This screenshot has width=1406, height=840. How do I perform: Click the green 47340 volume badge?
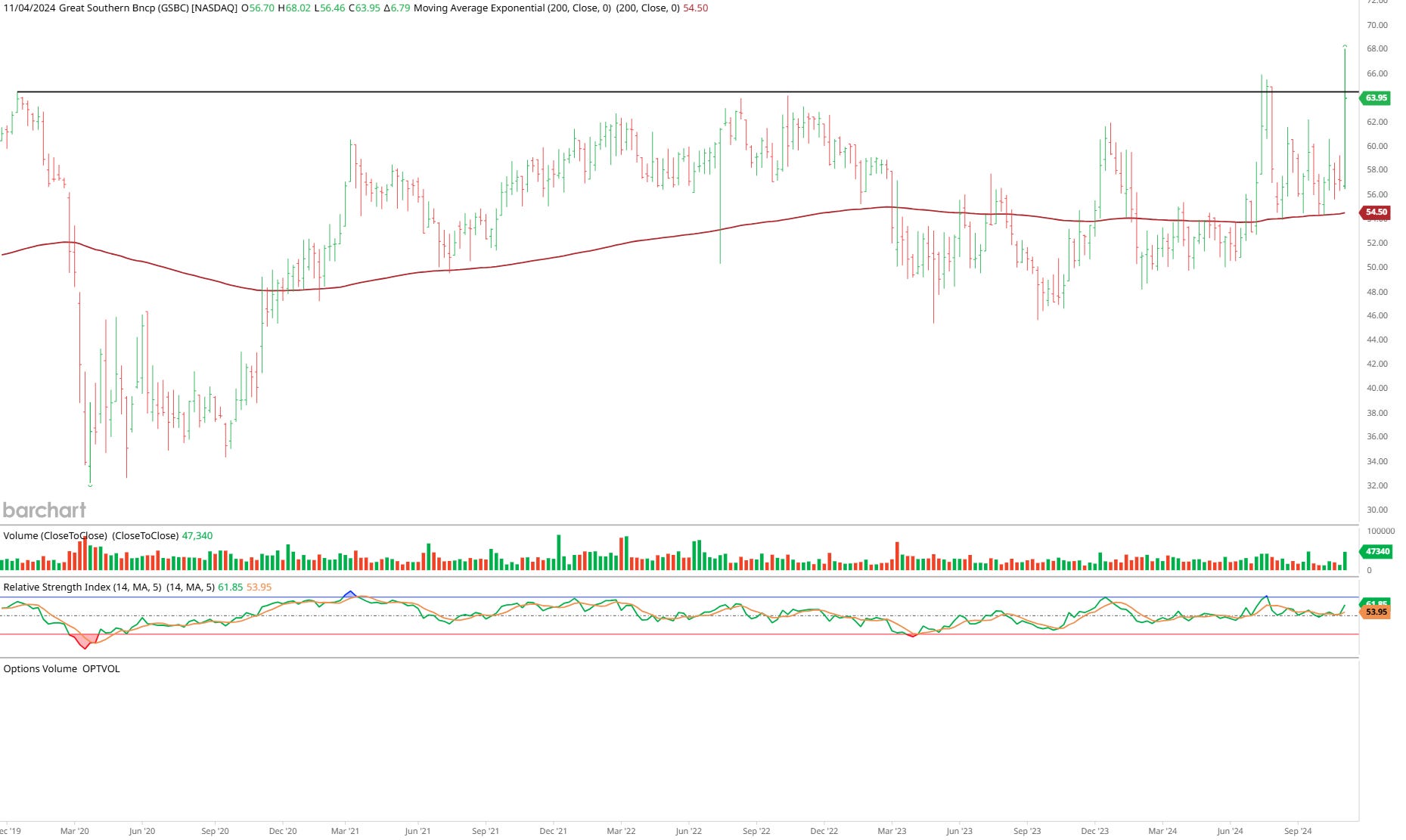(1375, 551)
